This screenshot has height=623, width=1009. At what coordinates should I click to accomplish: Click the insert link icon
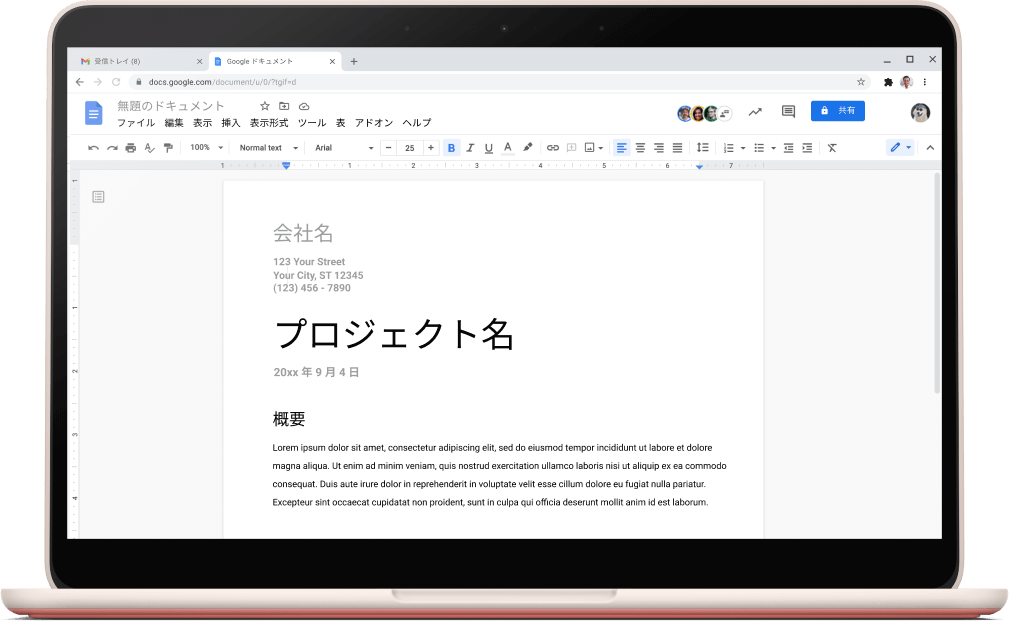pyautogui.click(x=552, y=148)
